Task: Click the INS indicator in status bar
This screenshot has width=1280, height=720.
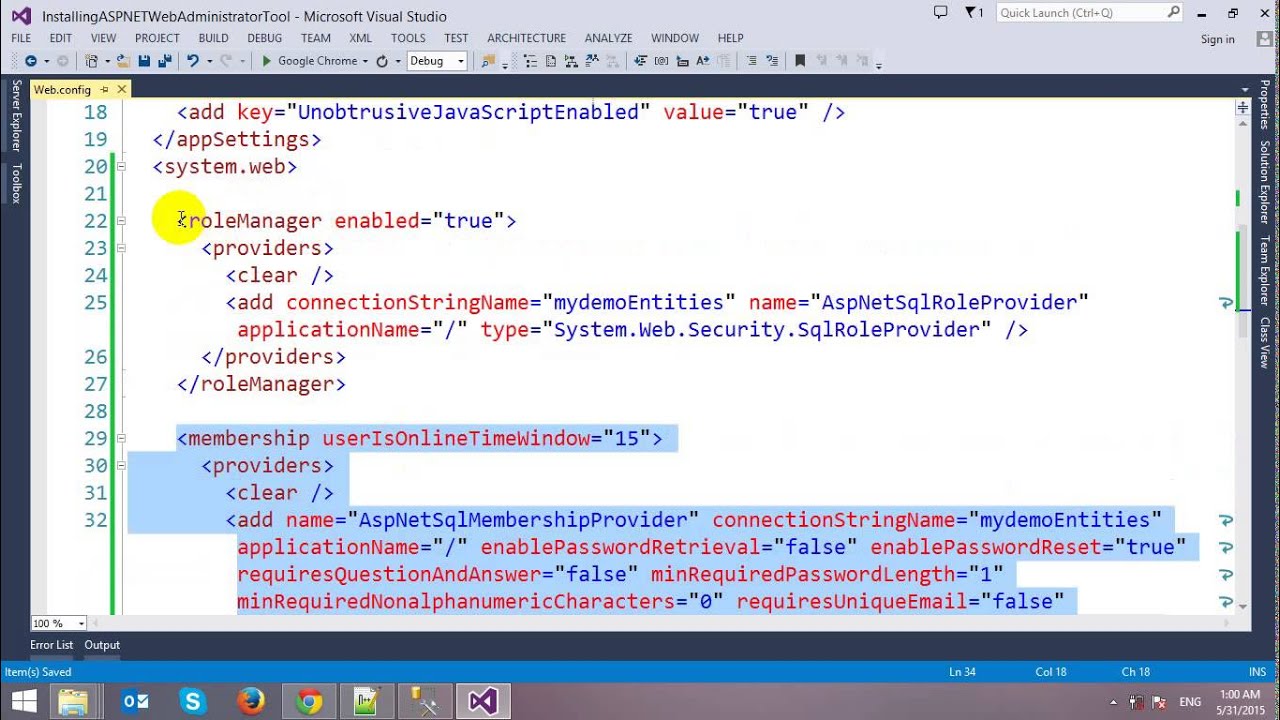Action: point(1257,672)
